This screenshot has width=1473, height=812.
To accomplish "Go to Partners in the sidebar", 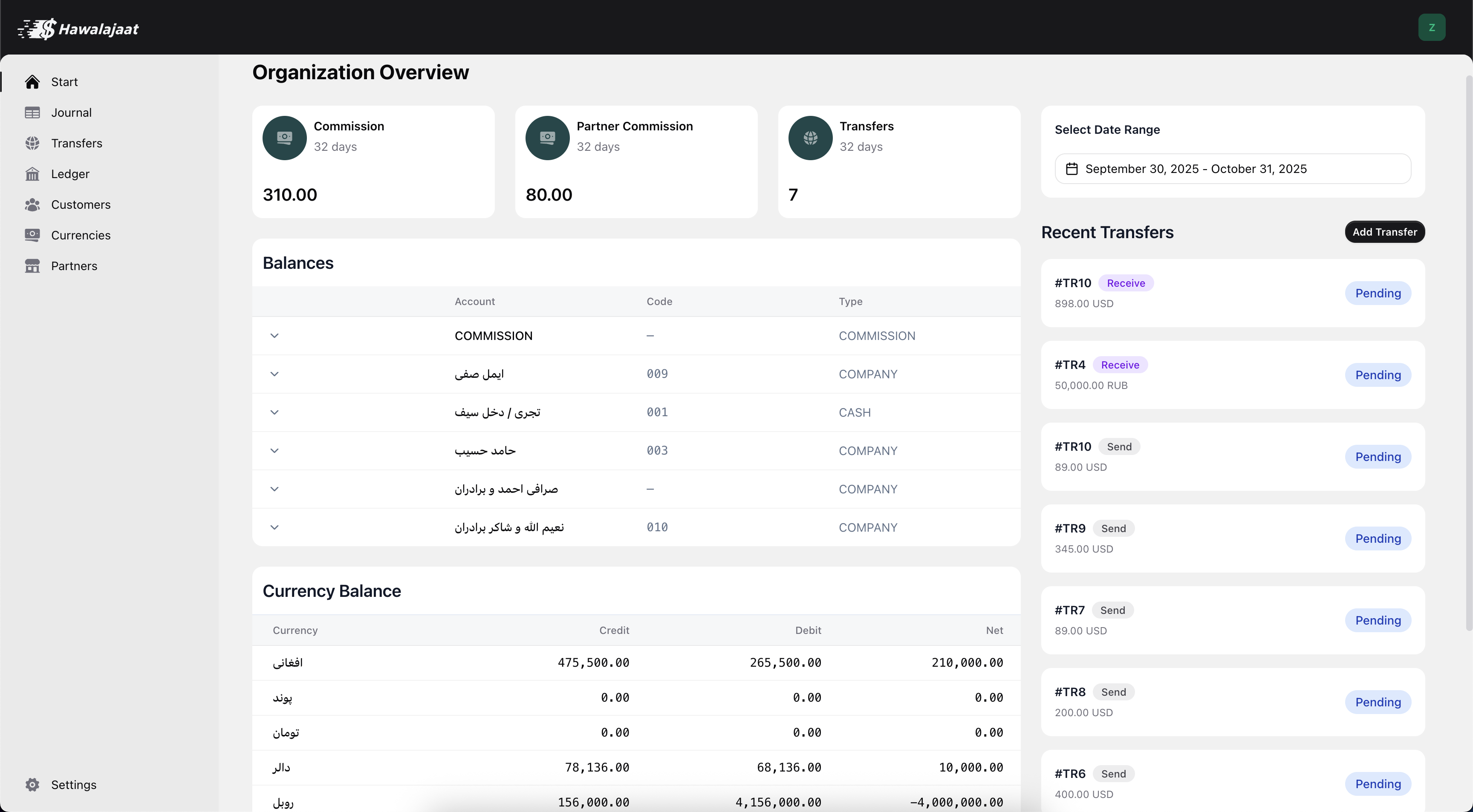I will pos(74,266).
